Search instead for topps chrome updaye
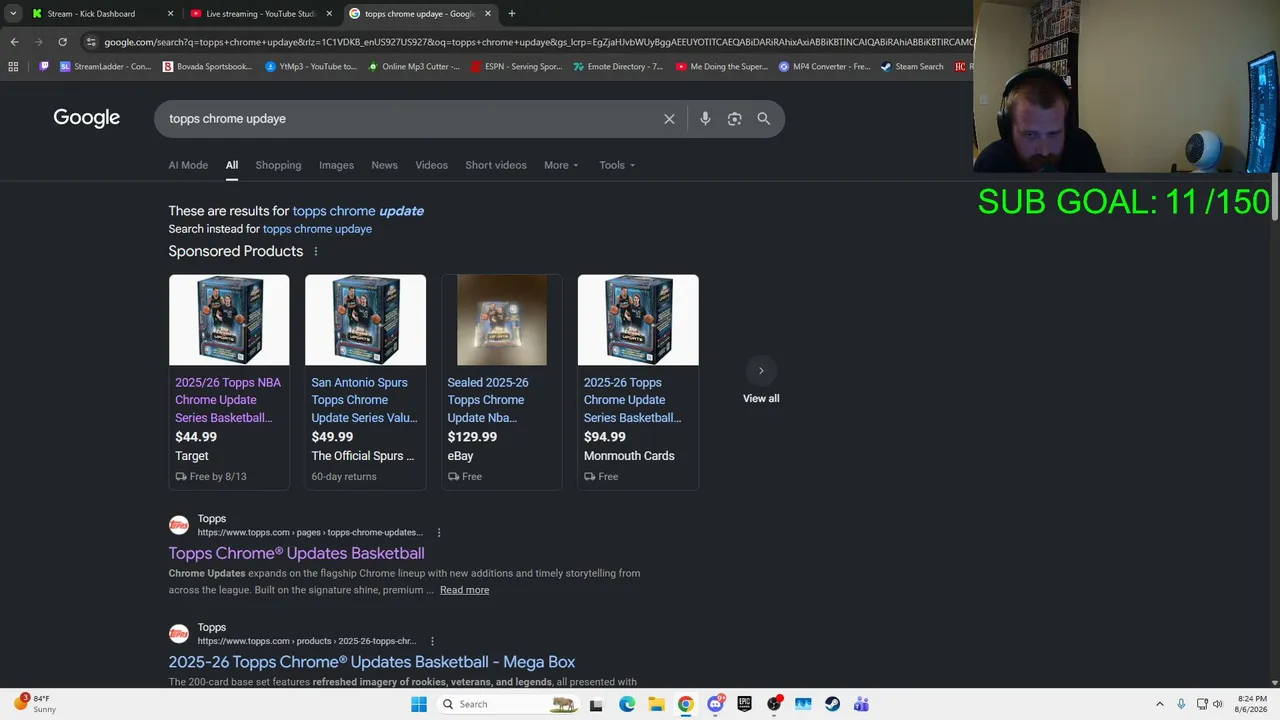The height and width of the screenshot is (720, 1280). 317,229
